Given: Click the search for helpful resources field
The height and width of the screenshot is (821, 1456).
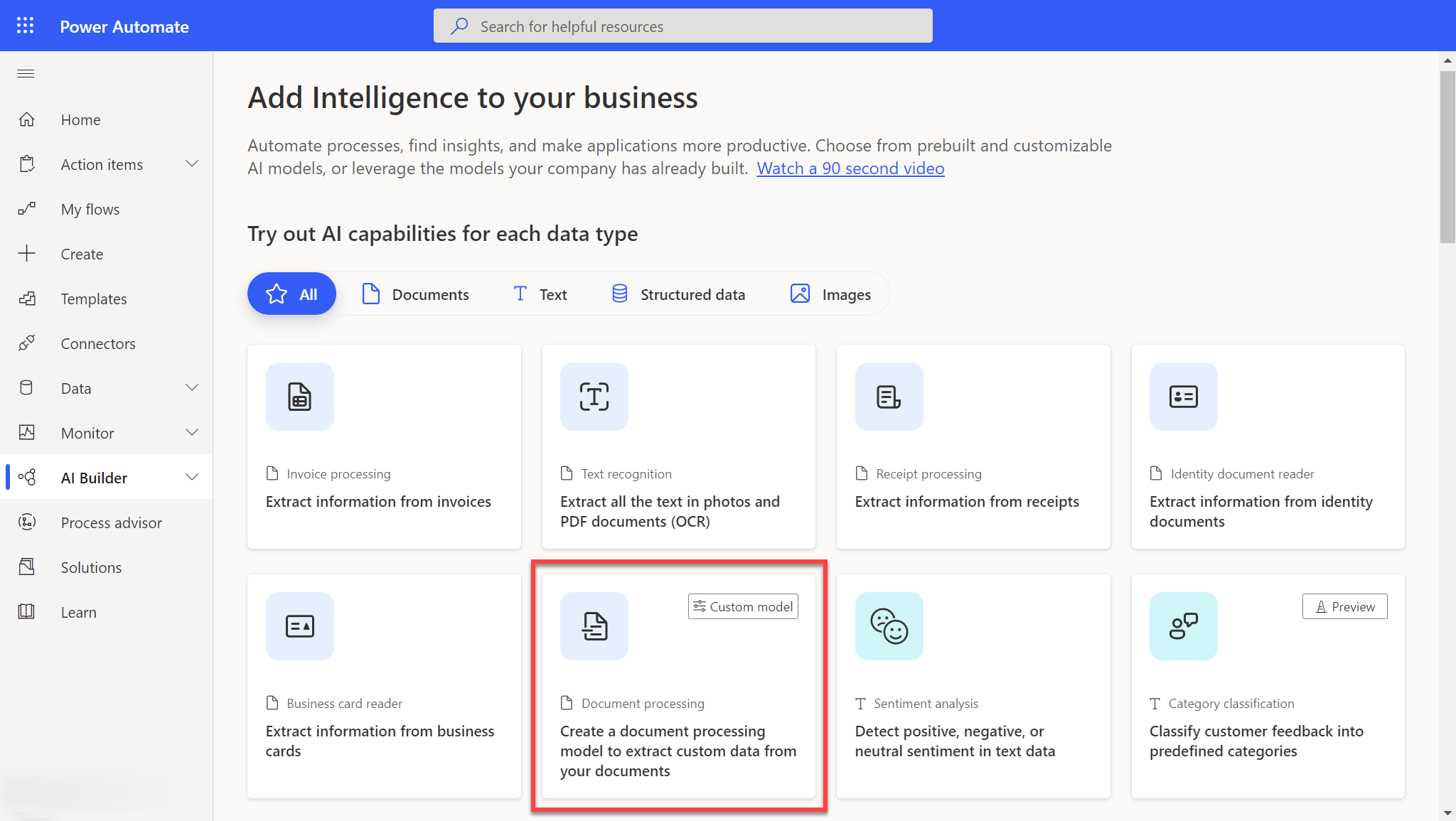Looking at the screenshot, I should pyautogui.click(x=682, y=26).
